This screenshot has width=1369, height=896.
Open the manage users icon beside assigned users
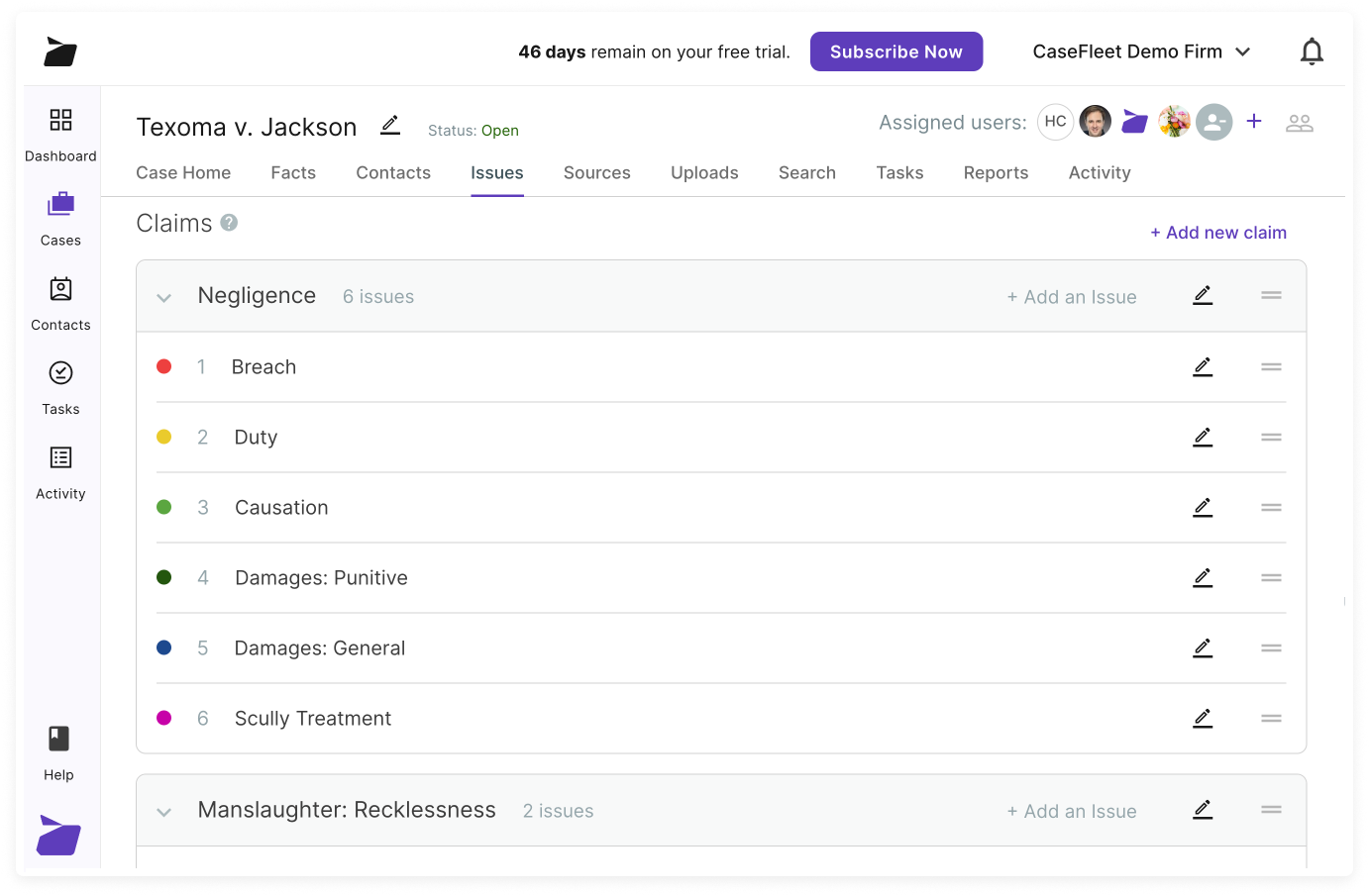[1300, 122]
